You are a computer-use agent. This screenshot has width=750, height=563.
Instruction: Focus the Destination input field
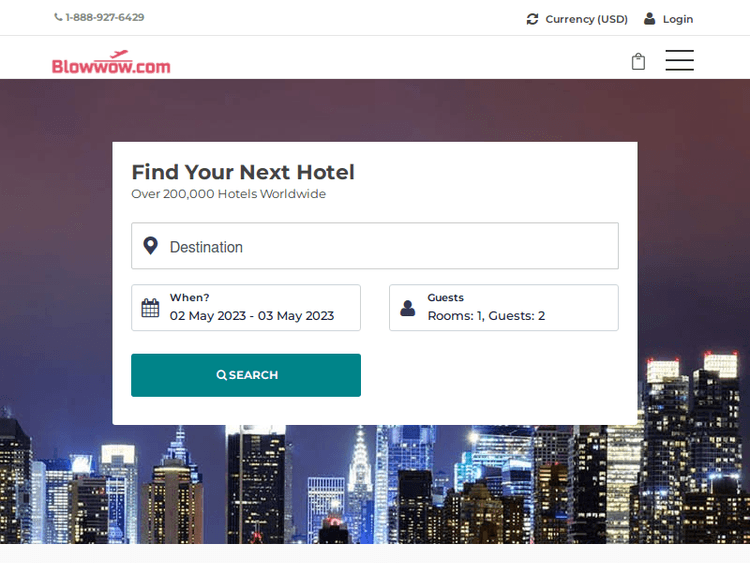tap(390, 247)
